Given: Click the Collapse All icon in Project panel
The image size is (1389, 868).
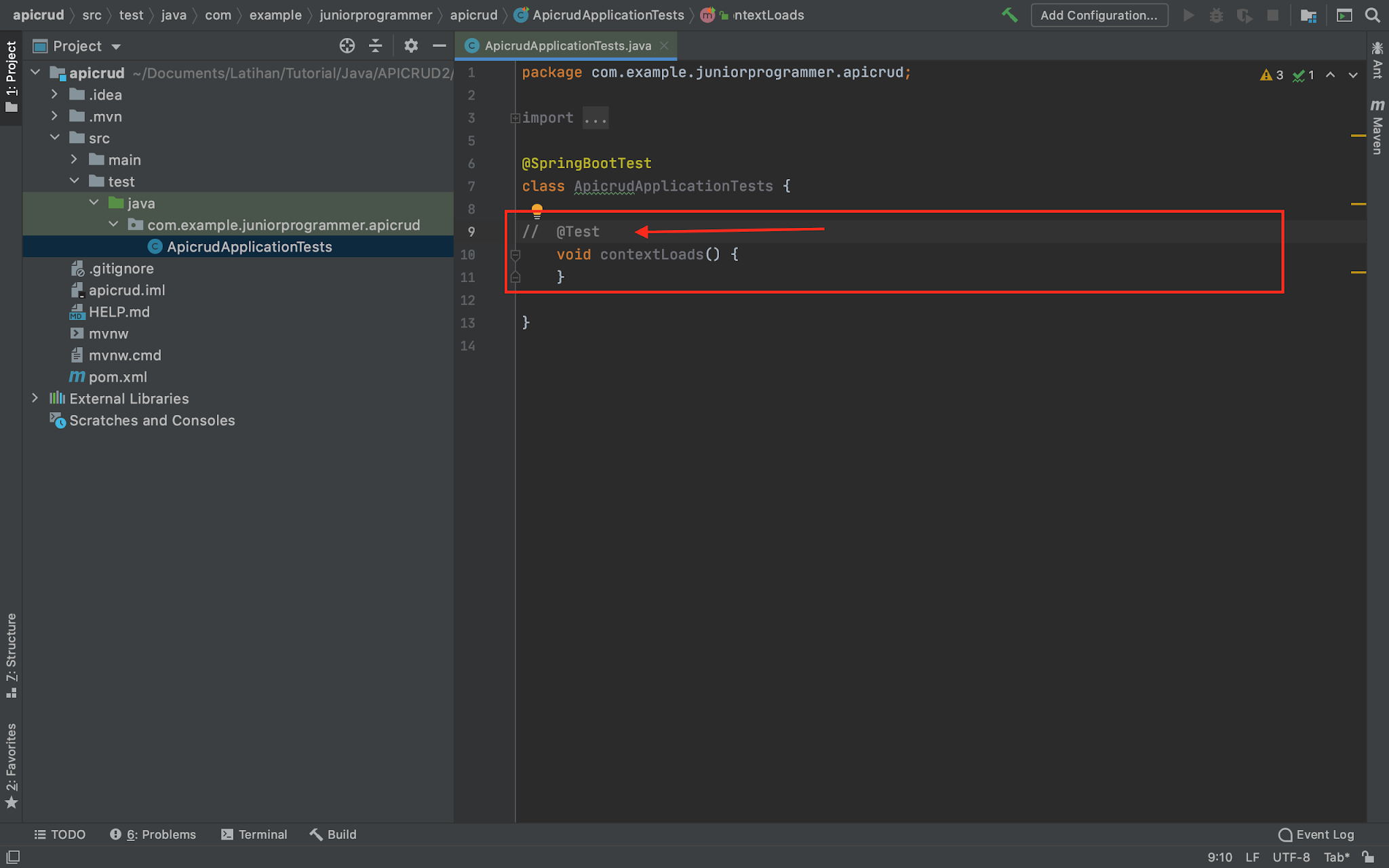Looking at the screenshot, I should click(375, 45).
